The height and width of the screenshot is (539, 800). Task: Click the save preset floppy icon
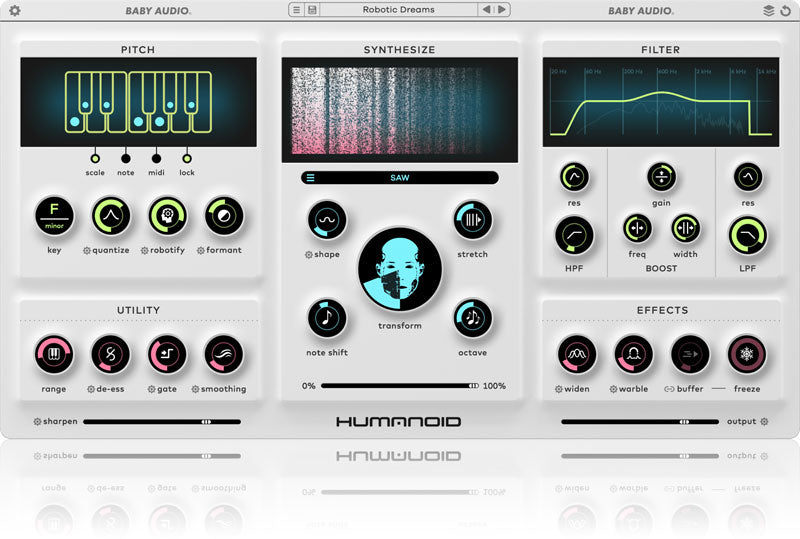[312, 10]
